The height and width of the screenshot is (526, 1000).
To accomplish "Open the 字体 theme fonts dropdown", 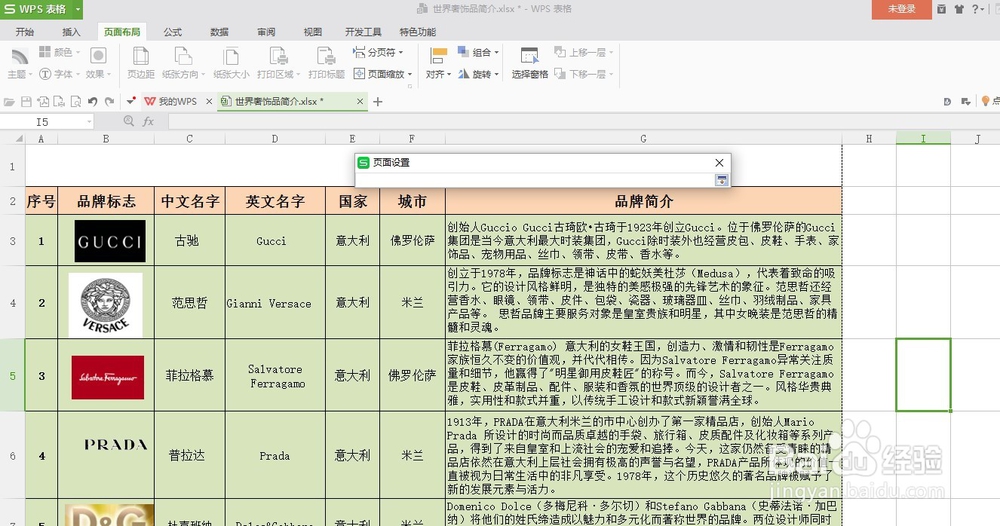I will (59, 74).
